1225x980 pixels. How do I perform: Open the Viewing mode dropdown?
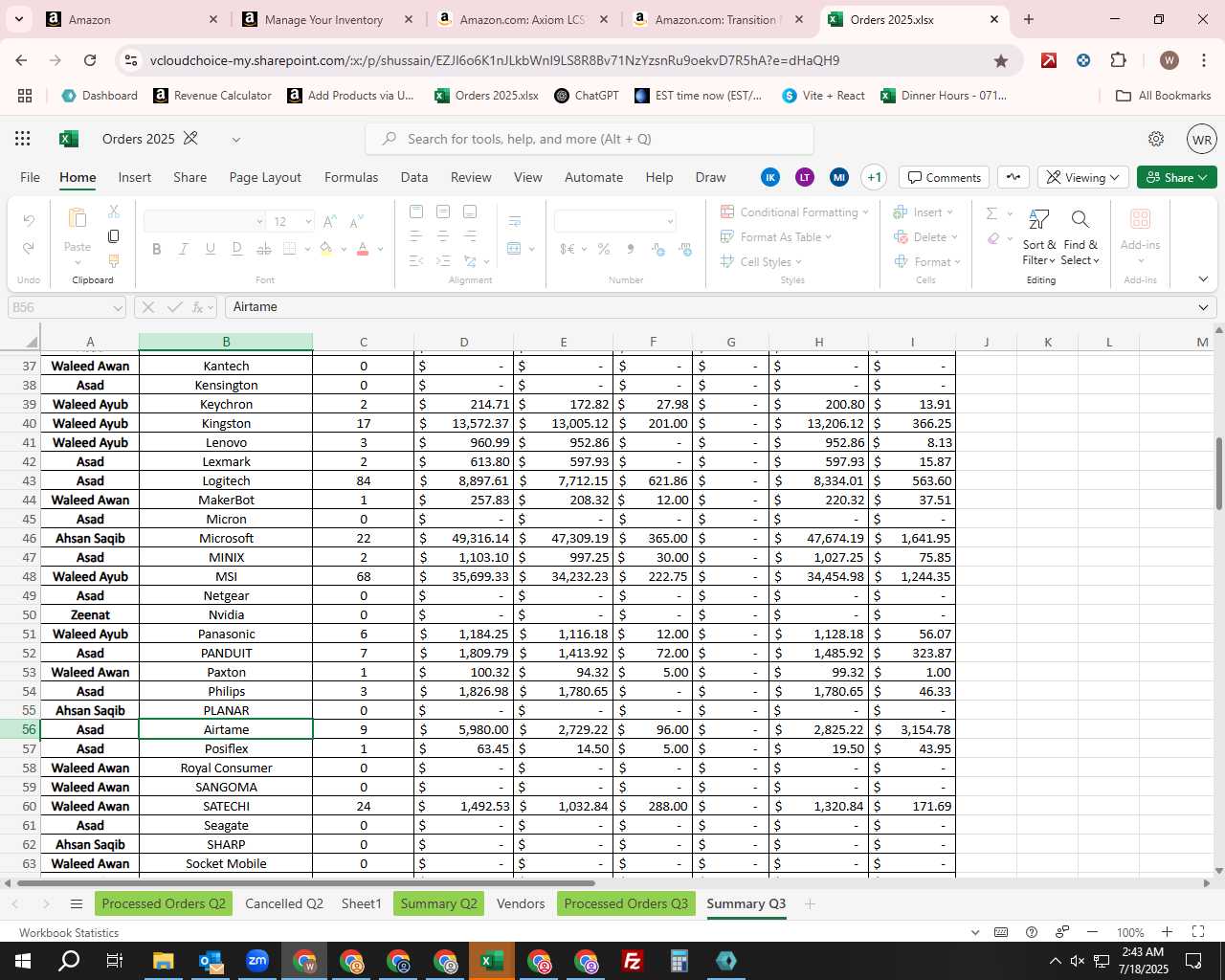tap(1082, 177)
